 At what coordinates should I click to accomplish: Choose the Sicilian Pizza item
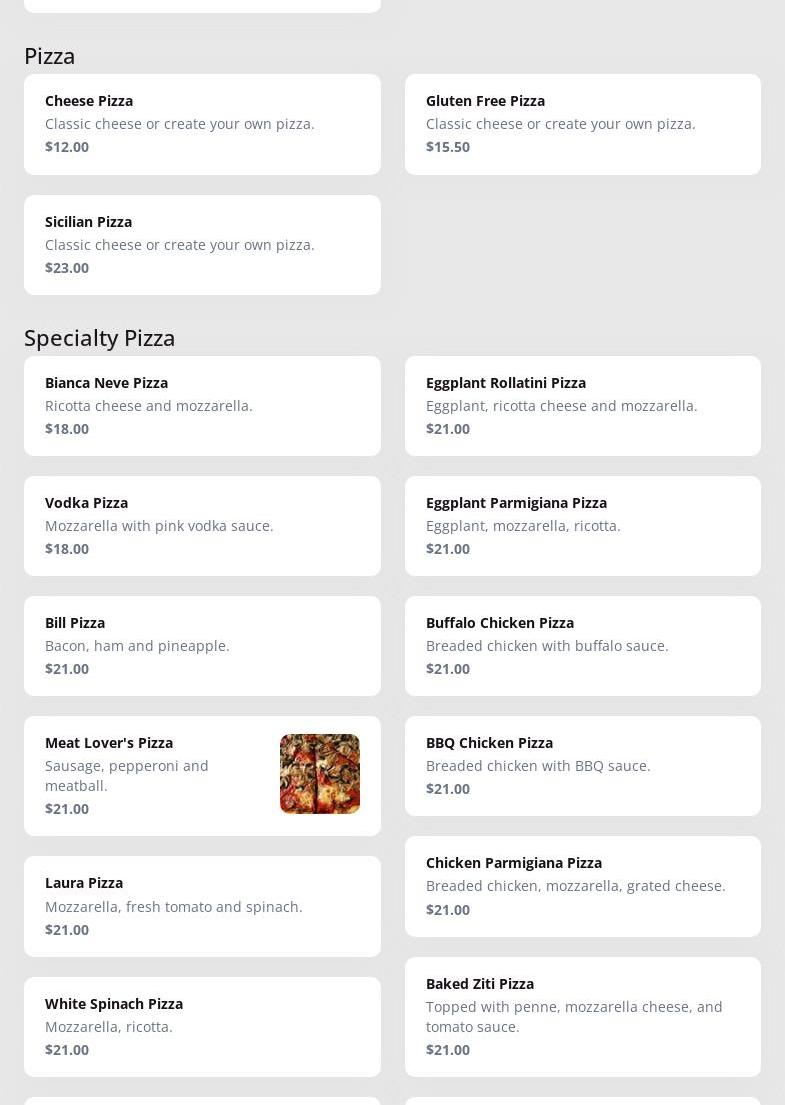(202, 245)
